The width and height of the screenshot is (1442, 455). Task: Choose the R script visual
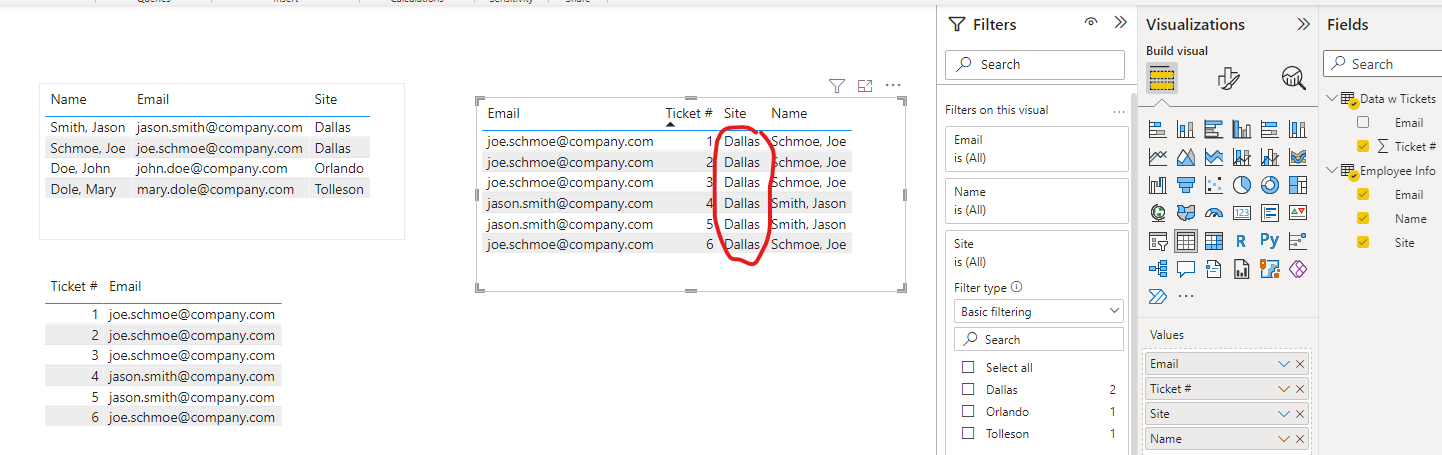pos(1242,241)
